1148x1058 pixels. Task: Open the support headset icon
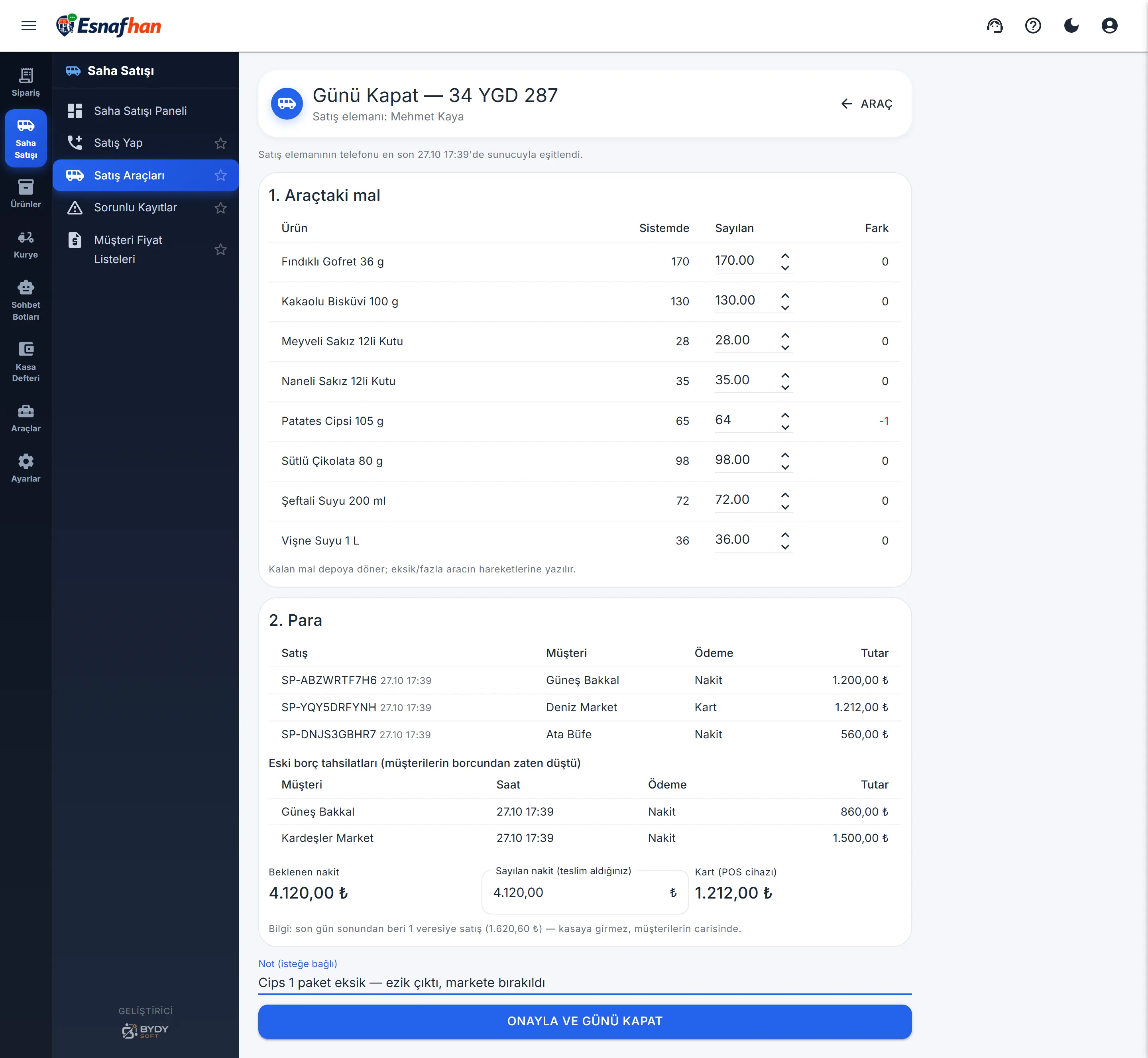(995, 26)
